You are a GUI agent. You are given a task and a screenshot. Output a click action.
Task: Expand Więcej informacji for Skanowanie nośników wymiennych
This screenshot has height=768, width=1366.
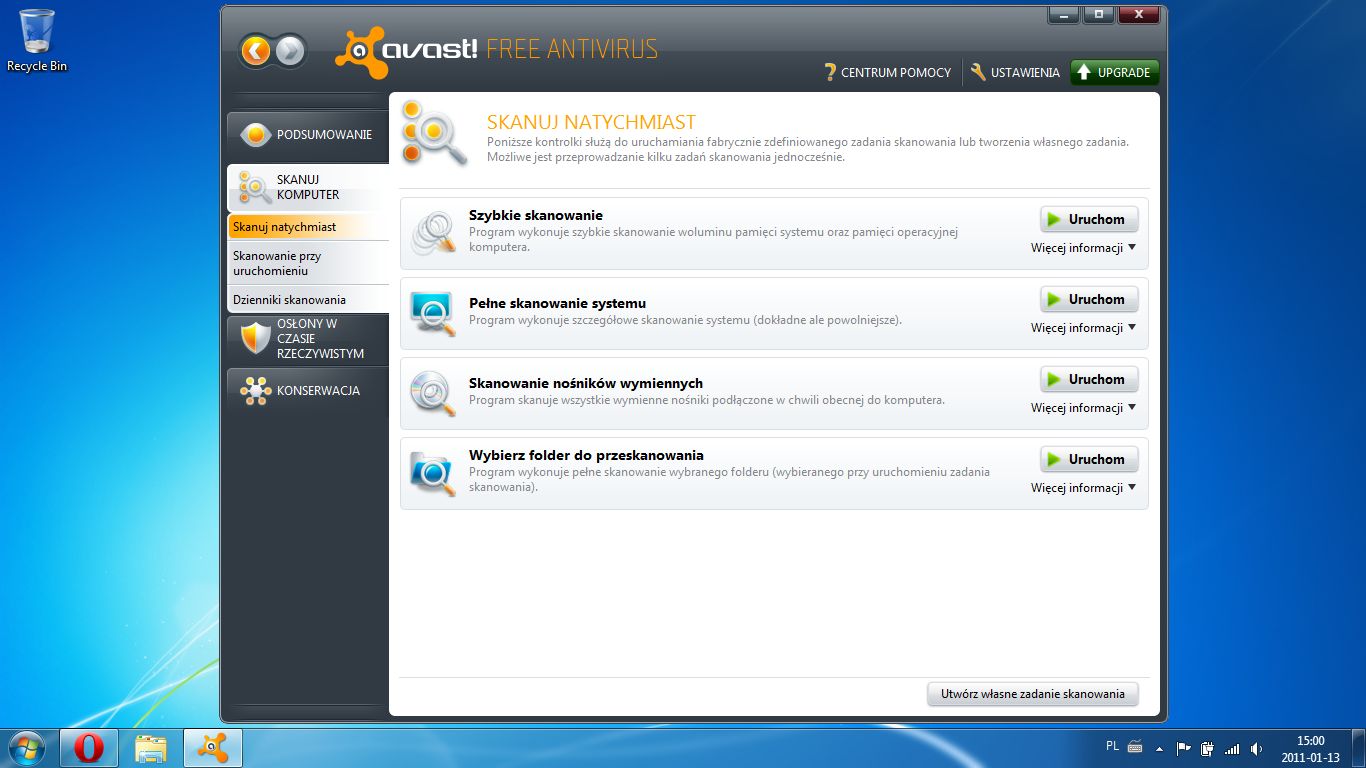pyautogui.click(x=1083, y=408)
